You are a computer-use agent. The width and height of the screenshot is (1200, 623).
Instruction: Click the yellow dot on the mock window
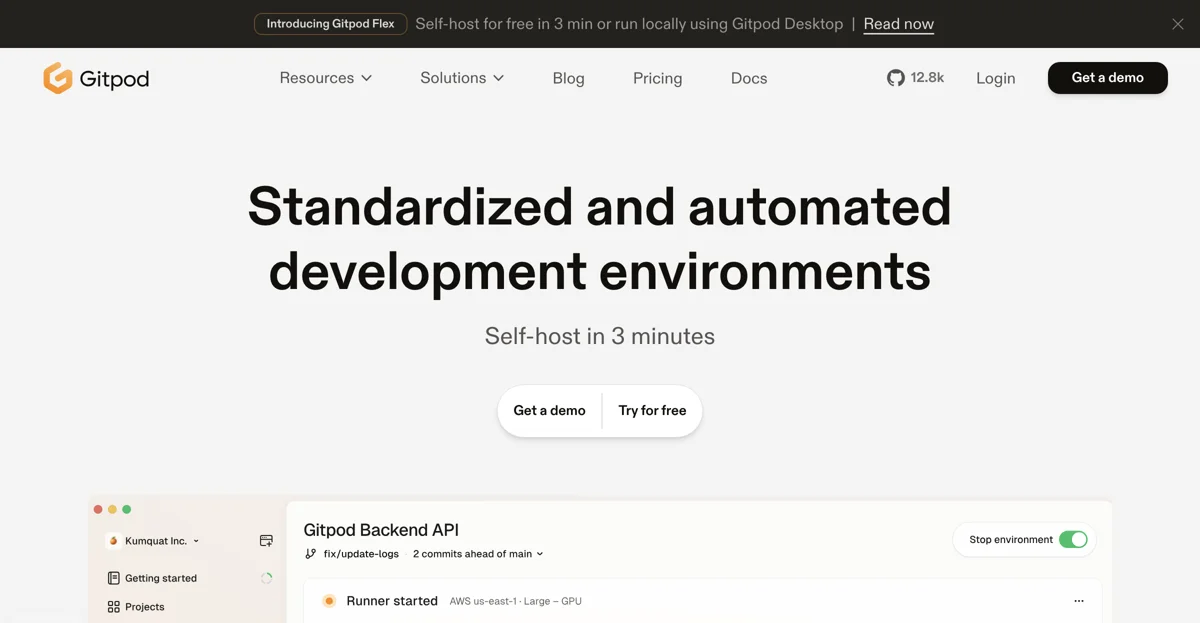[112, 510]
